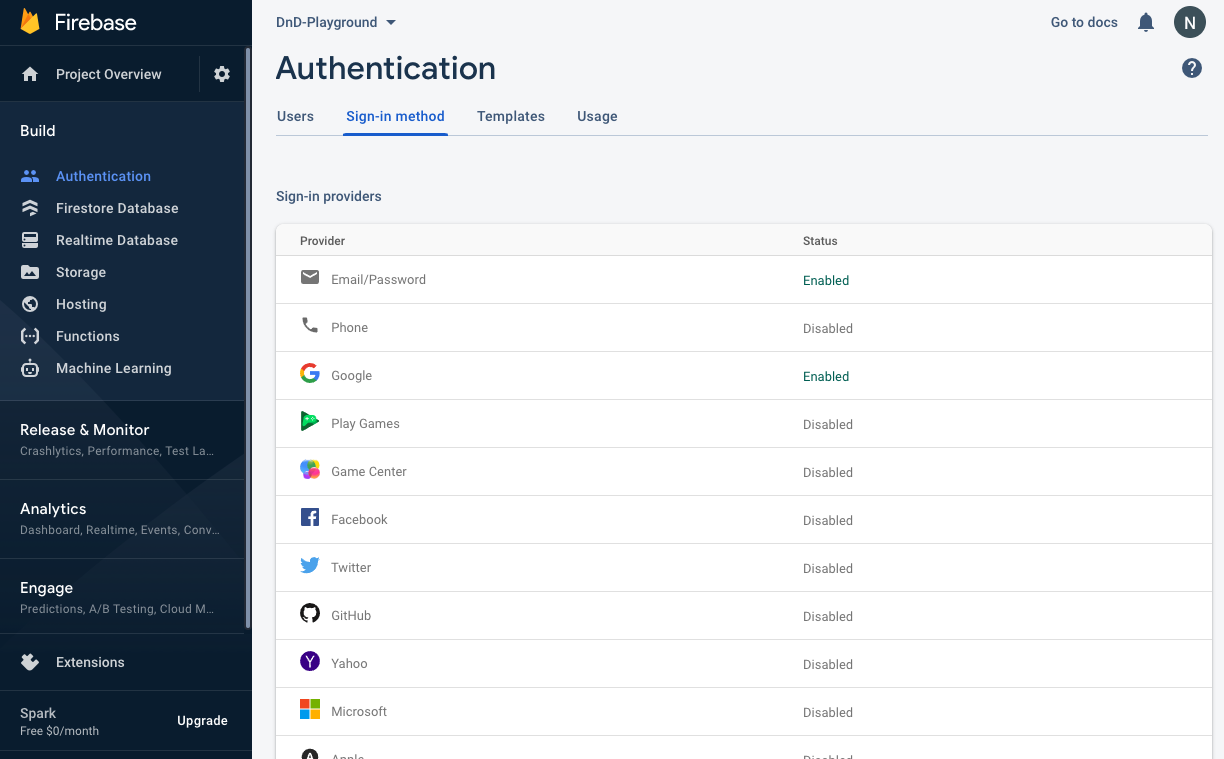Click Disabled status in Yahoo row

tap(828, 664)
